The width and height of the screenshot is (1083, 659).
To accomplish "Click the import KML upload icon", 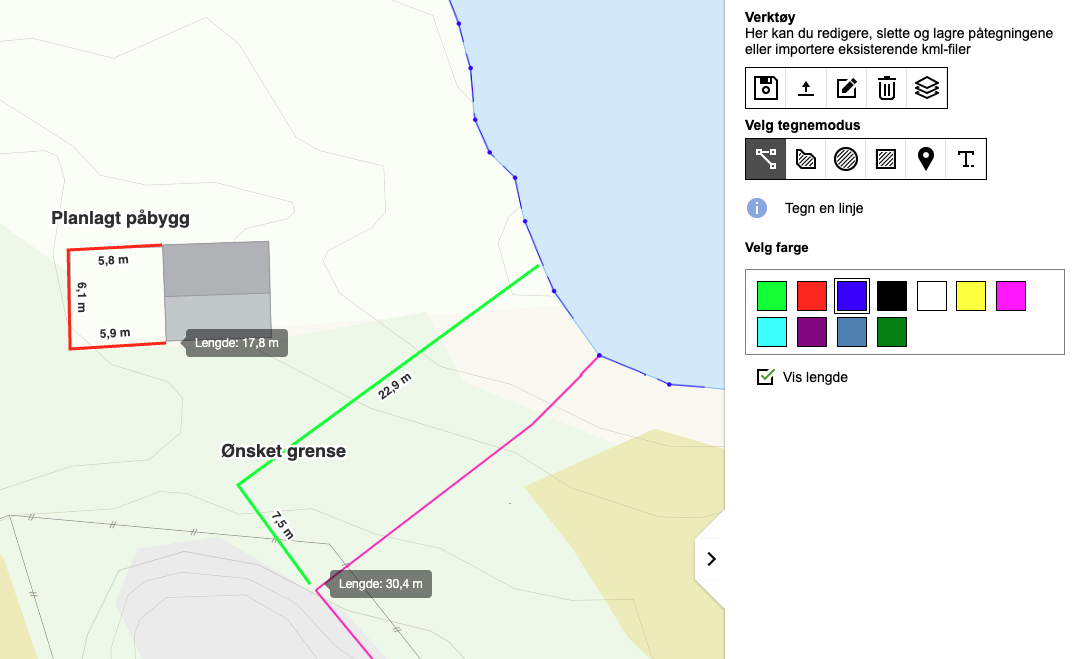I will click(806, 88).
